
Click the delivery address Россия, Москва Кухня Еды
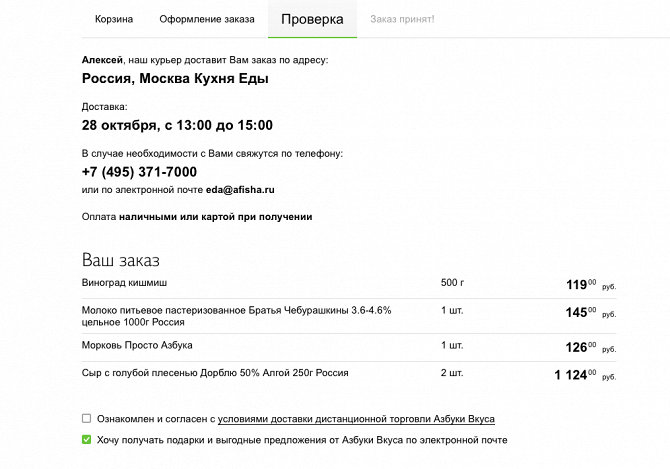coord(175,79)
